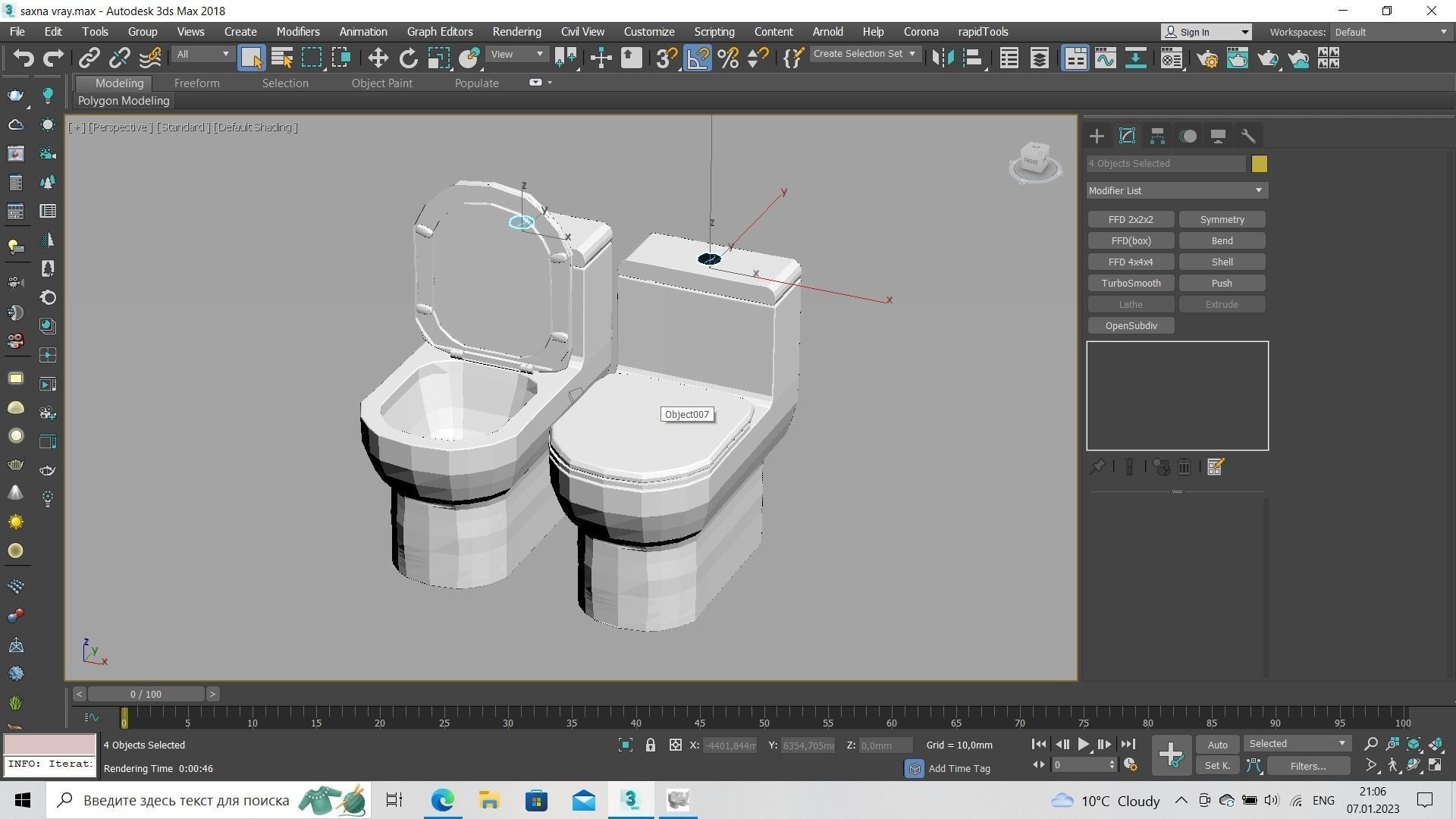Remove modifier from stack trash icon
The height and width of the screenshot is (819, 1456).
click(x=1184, y=467)
